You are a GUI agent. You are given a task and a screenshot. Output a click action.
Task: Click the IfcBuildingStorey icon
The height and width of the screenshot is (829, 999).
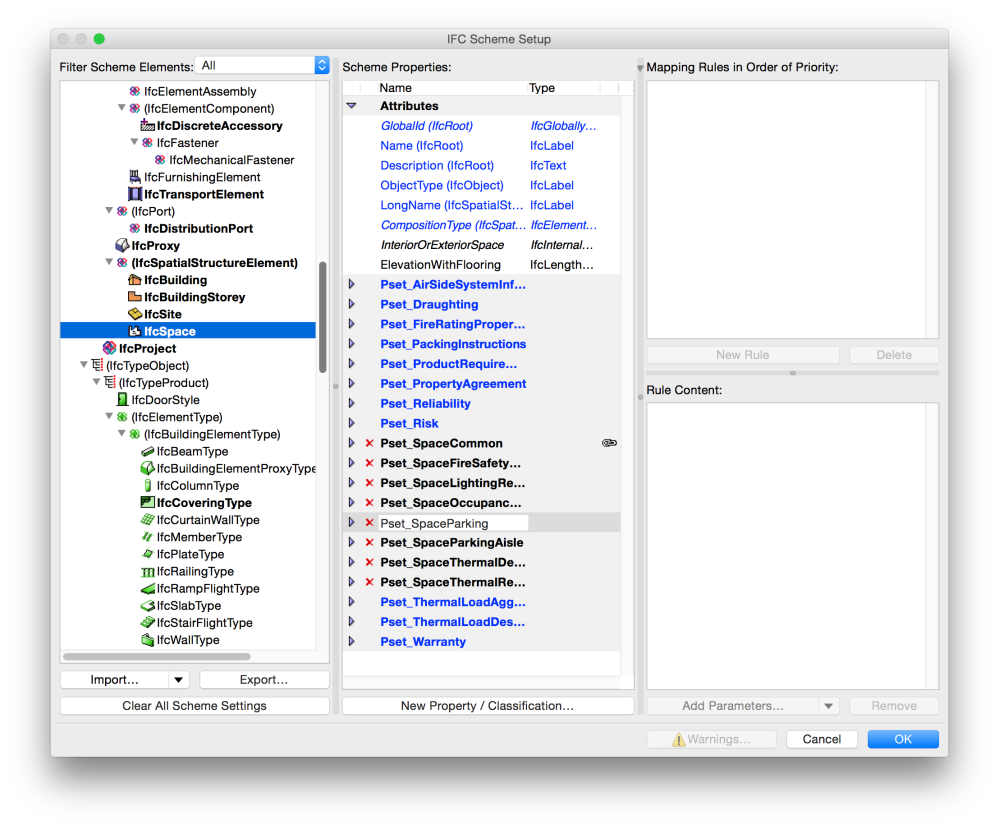[134, 297]
